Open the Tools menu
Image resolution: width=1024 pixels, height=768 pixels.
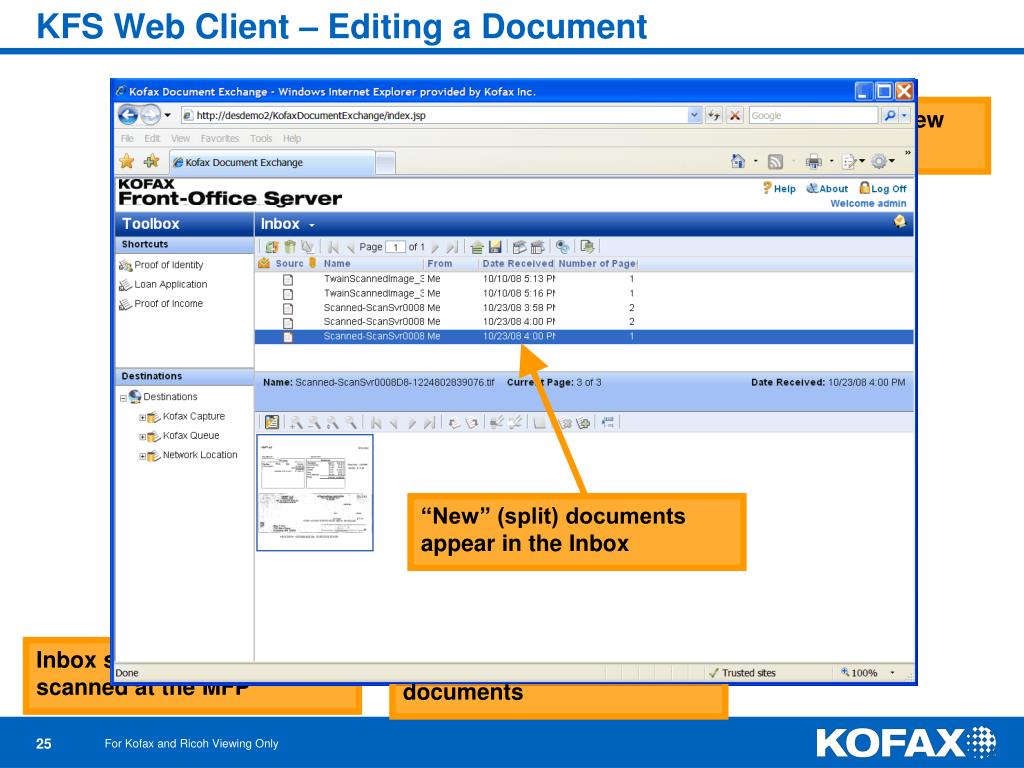[261, 138]
